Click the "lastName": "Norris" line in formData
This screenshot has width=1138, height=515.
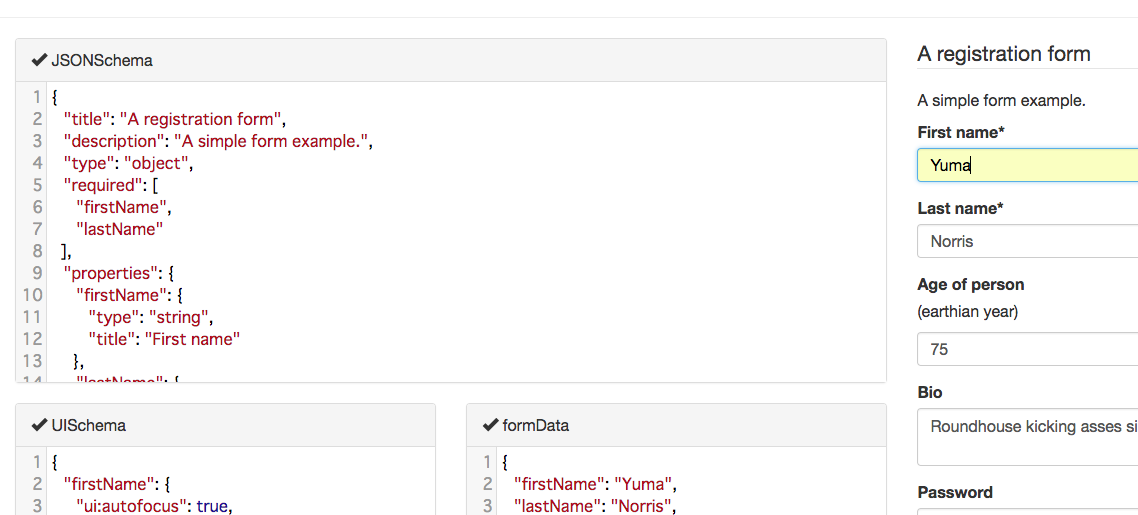[x=595, y=506]
